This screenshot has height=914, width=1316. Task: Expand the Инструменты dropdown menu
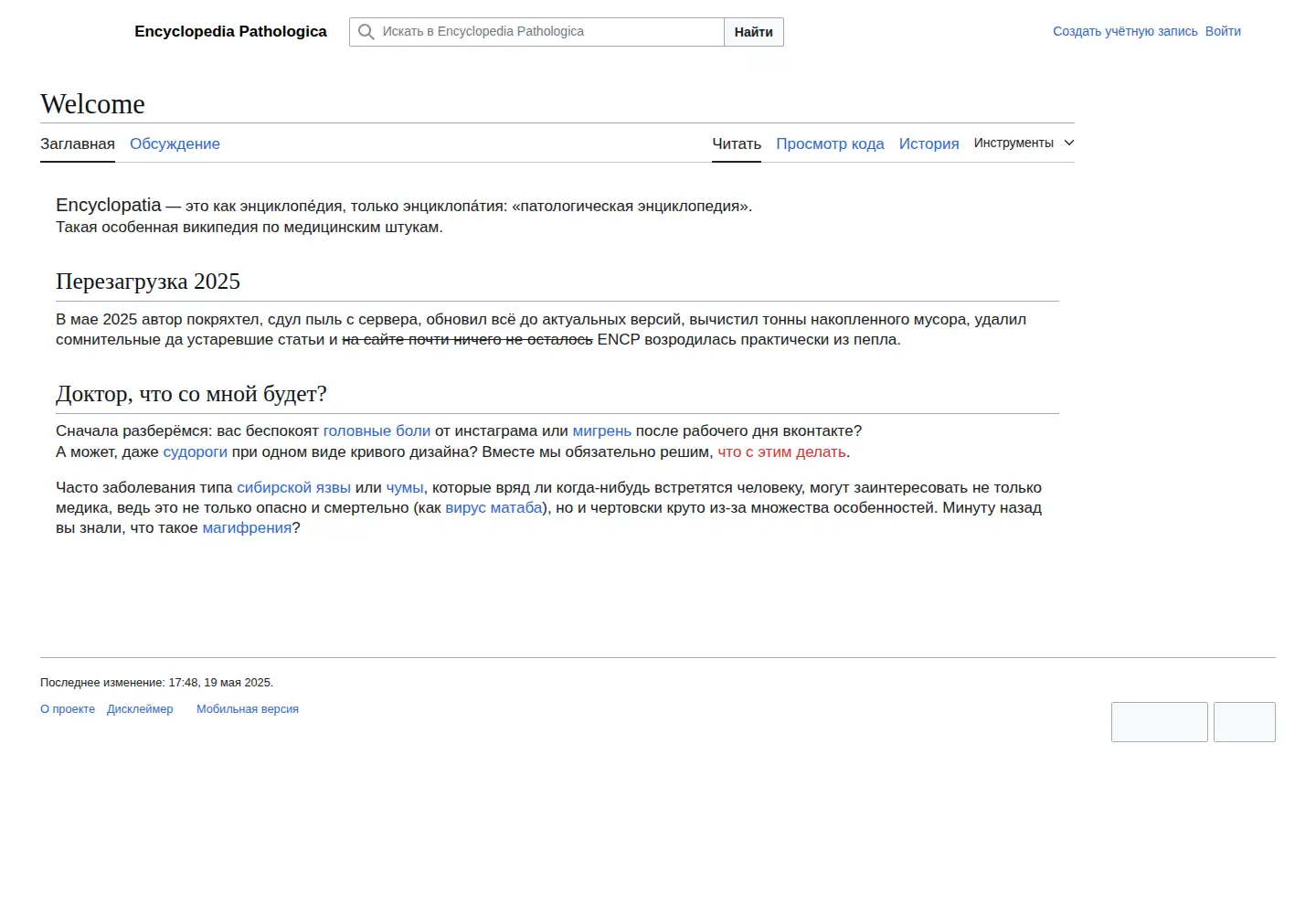click(x=1024, y=143)
